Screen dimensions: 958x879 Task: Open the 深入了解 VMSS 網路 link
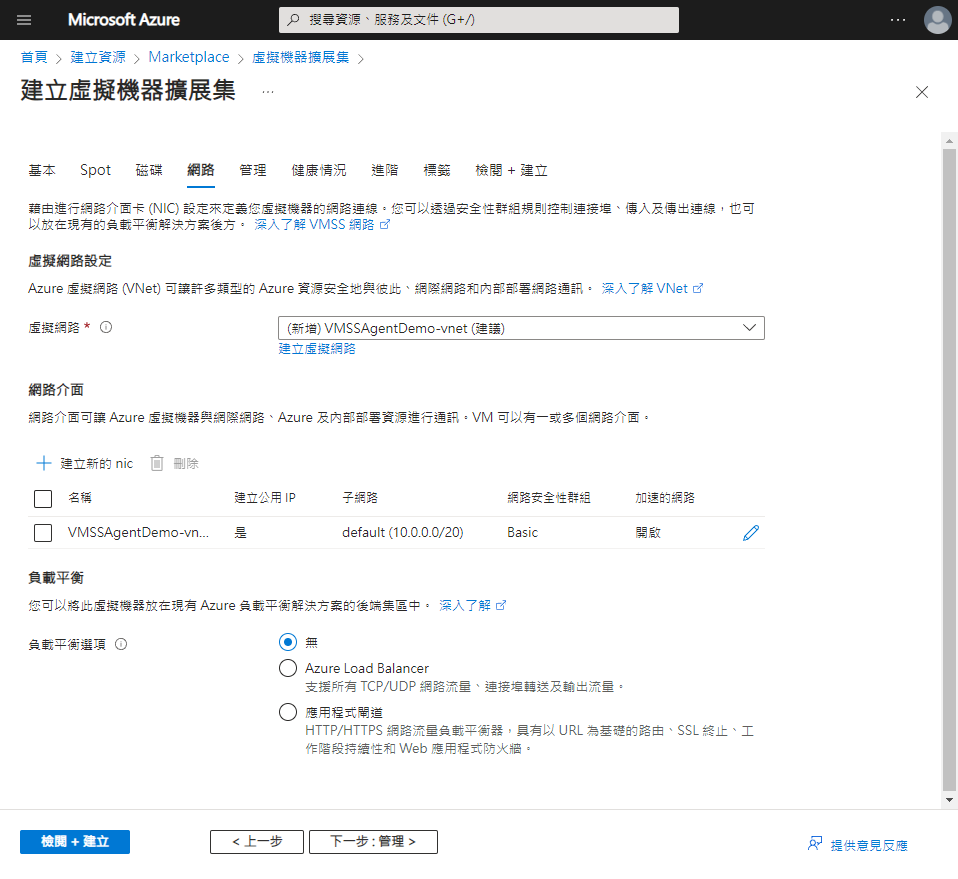[314, 225]
